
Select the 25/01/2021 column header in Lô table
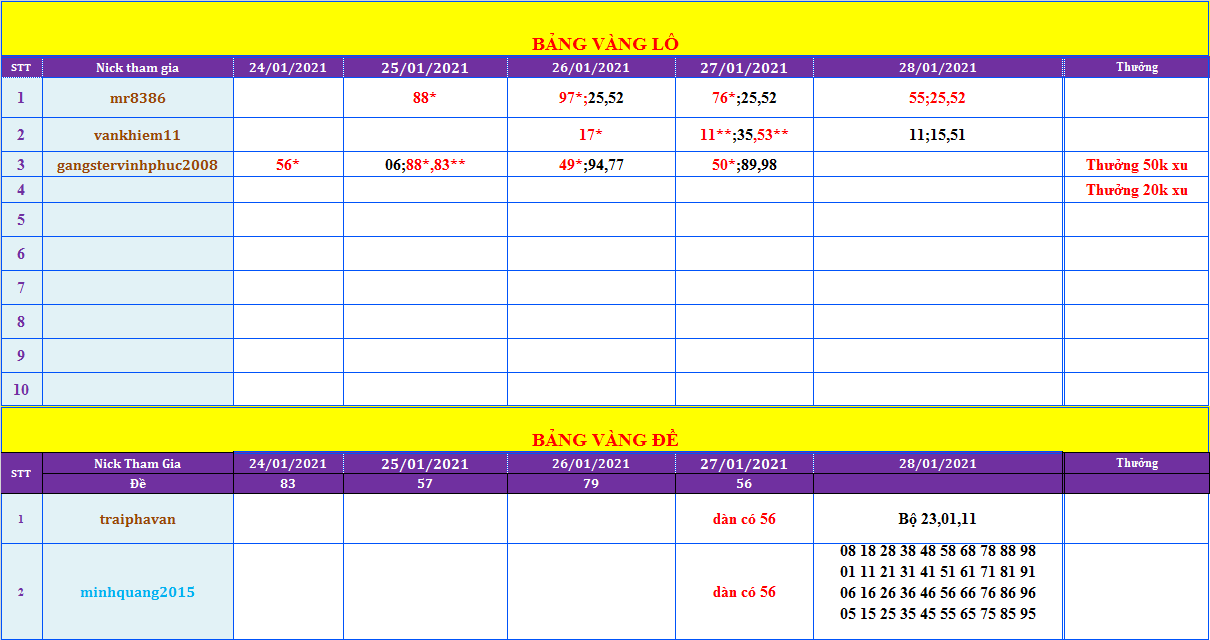point(425,68)
